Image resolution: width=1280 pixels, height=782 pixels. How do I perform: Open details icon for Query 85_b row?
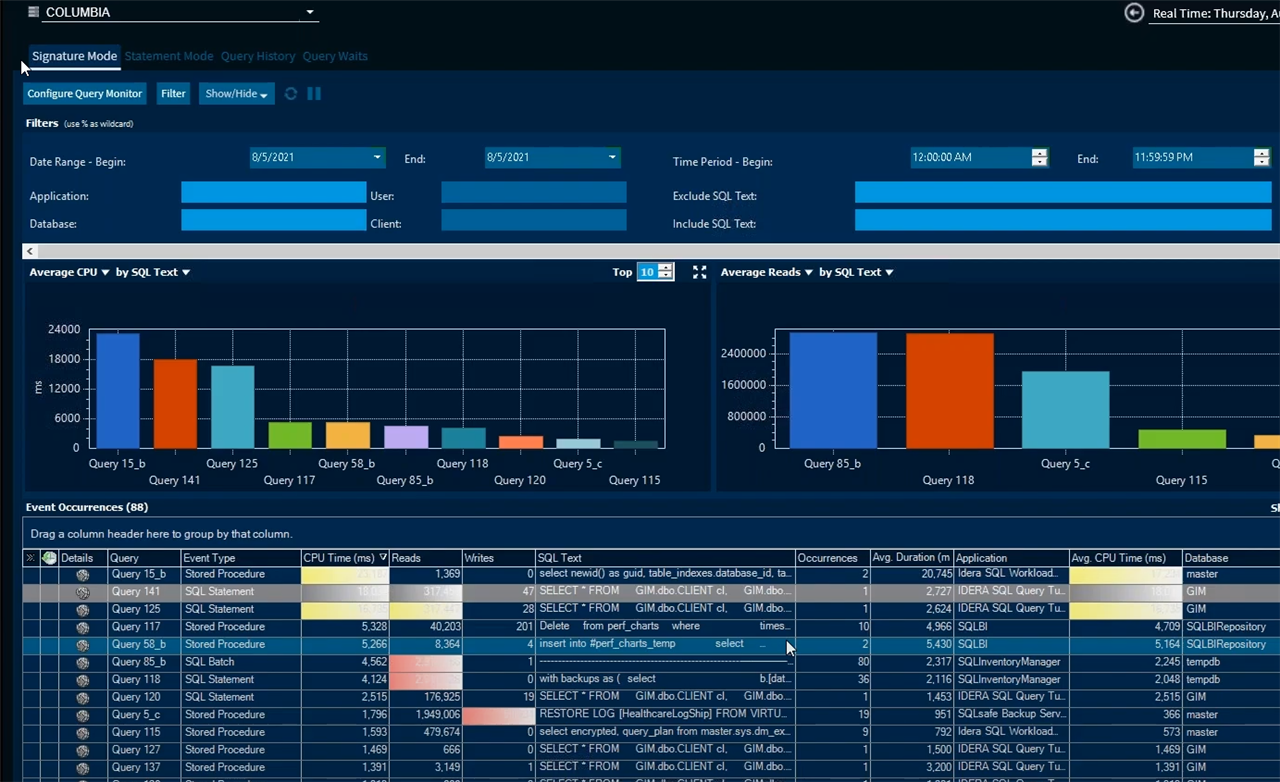coord(83,662)
